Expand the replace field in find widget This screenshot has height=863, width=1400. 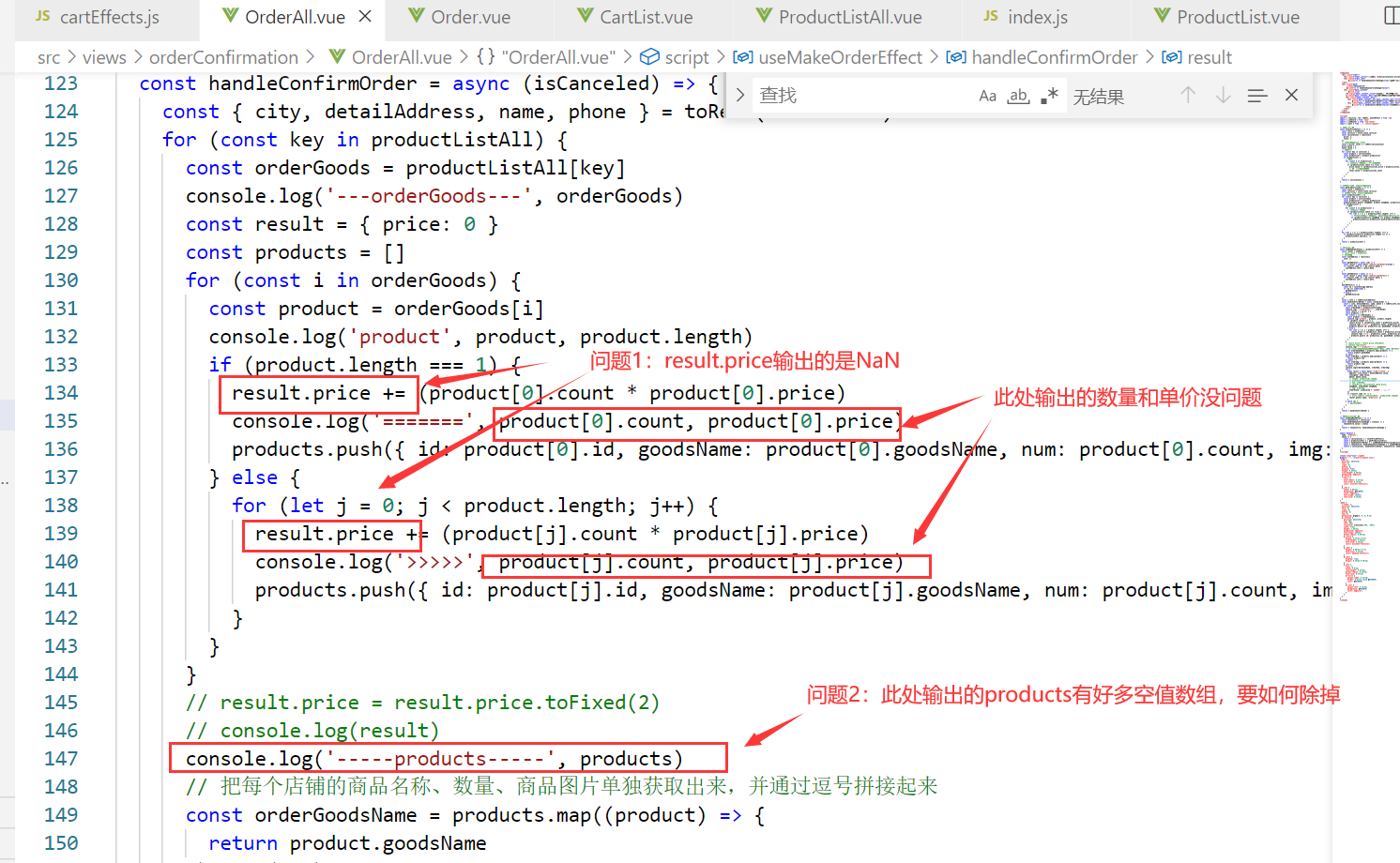pyautogui.click(x=740, y=95)
